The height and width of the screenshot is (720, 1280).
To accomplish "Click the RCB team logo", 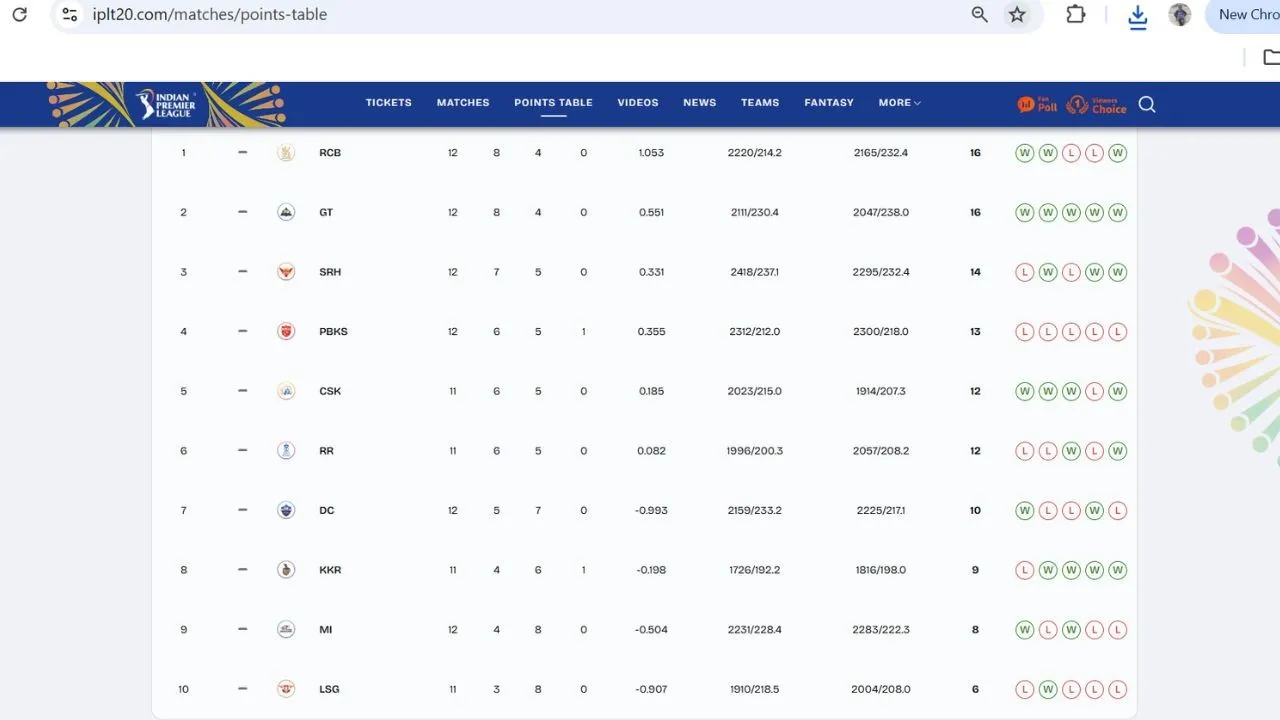I will coord(286,153).
